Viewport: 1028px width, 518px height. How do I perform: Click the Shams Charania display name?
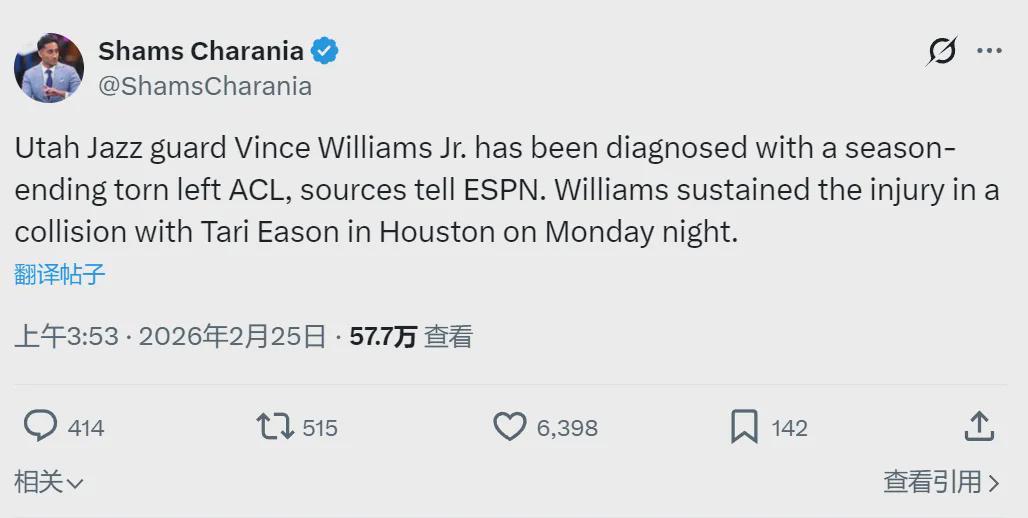click(x=199, y=51)
